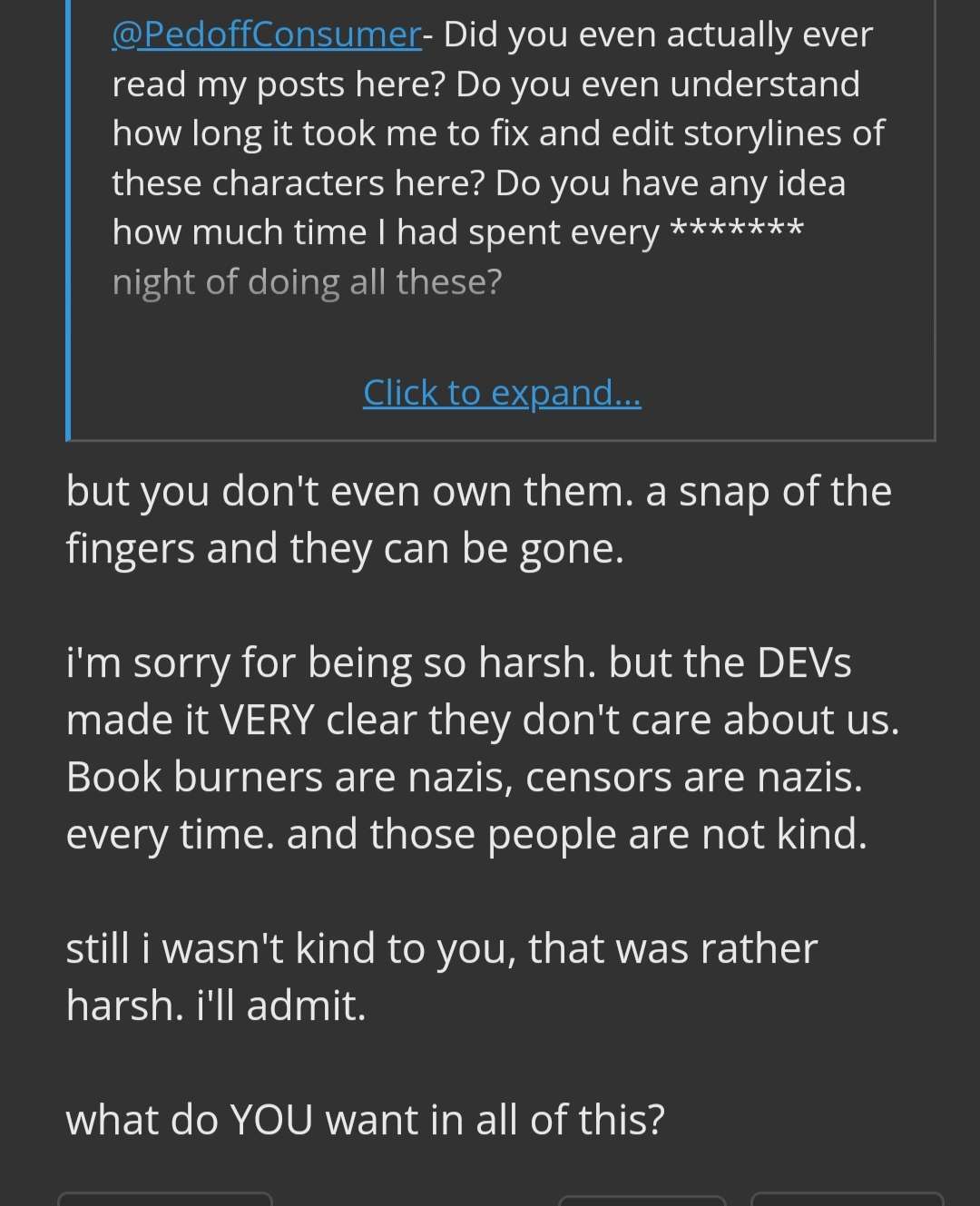Click the text "harsh. i'll admit."
980x1206 pixels.
tap(216, 1006)
